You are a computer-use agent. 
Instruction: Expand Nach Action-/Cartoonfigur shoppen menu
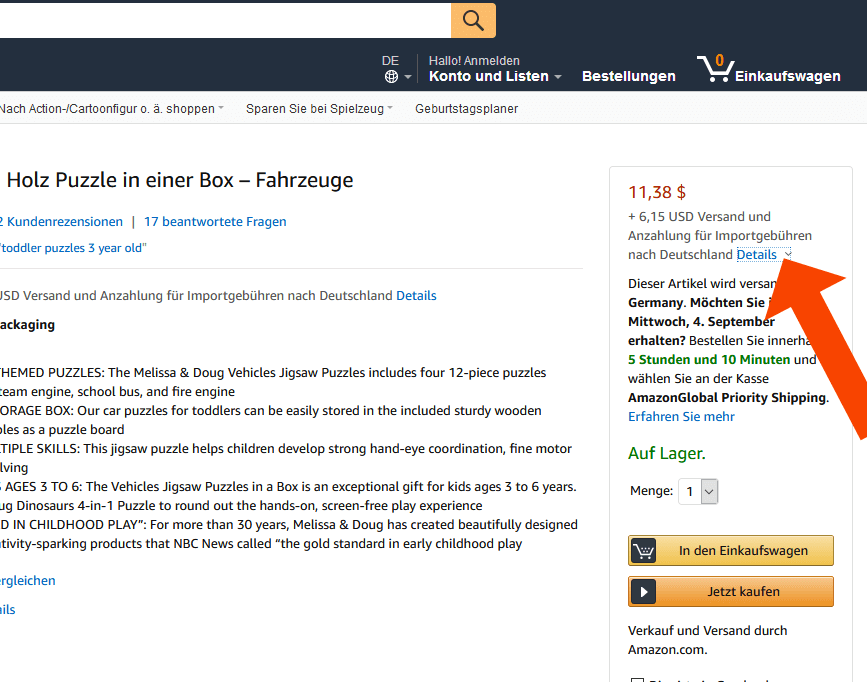112,109
